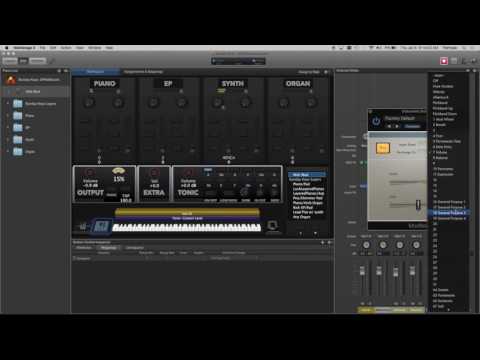Screen dimensions: 480x360
Task: Choose Off in the controller menu
Action: click(435, 81)
